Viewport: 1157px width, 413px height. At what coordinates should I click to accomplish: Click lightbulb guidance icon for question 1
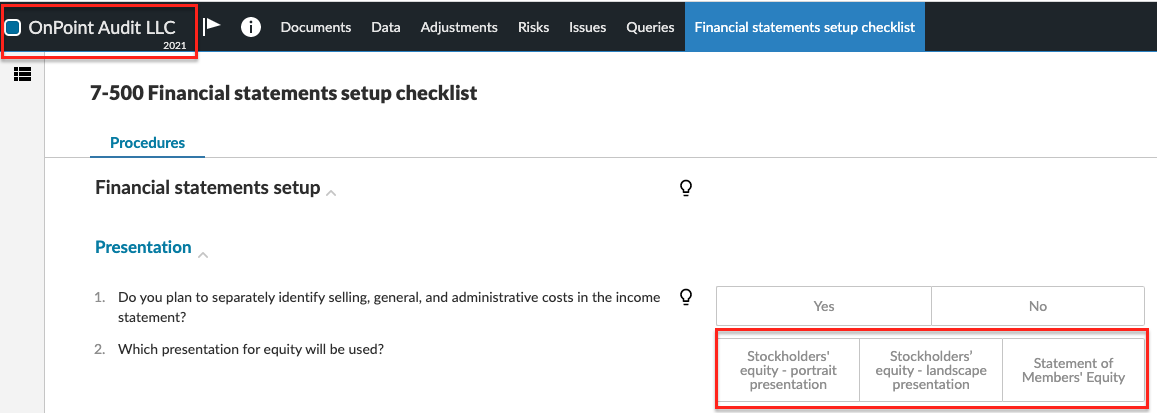pyautogui.click(x=686, y=296)
